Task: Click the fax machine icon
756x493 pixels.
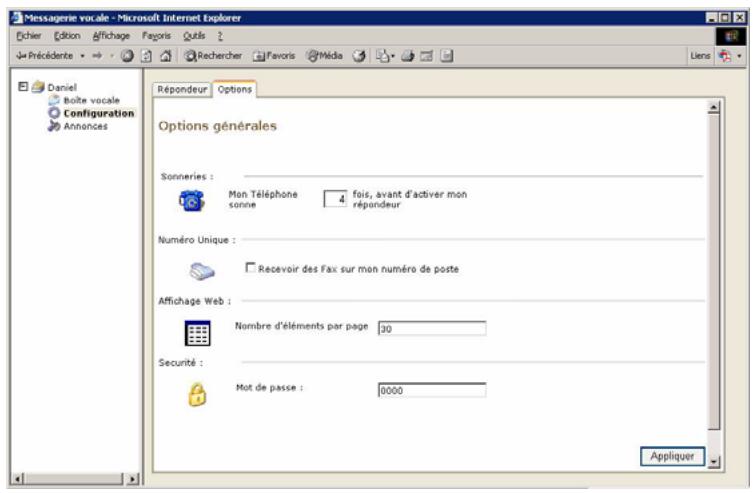Action: [x=202, y=271]
